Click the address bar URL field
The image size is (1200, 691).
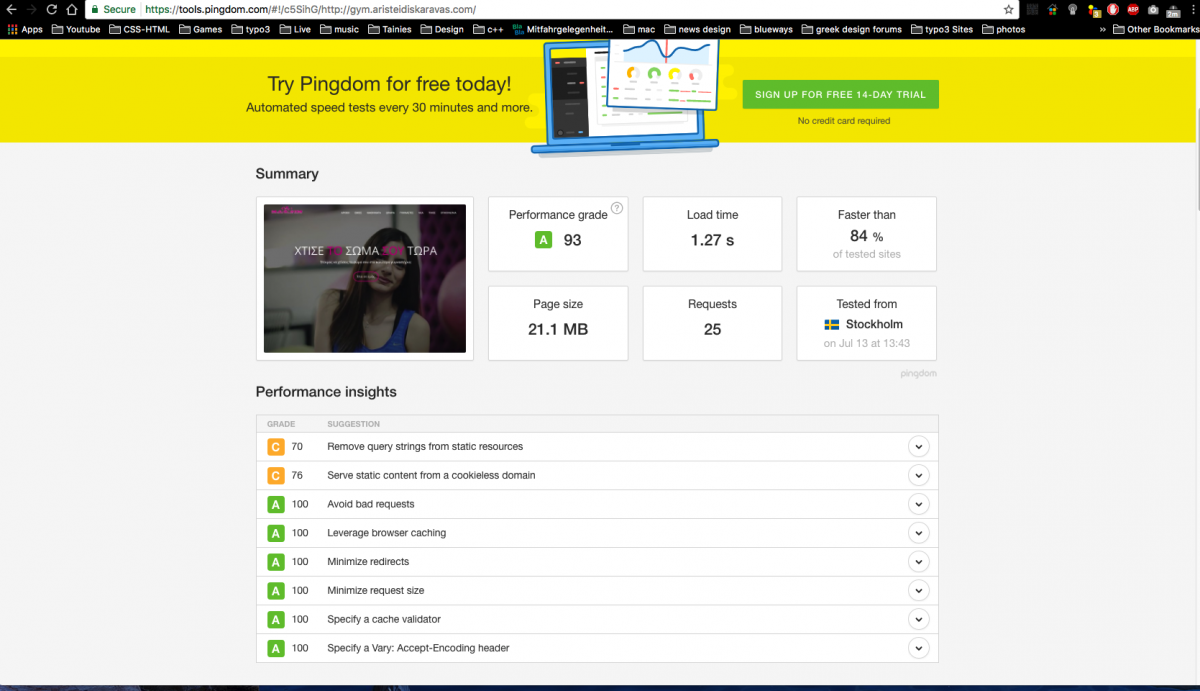[x=550, y=9]
